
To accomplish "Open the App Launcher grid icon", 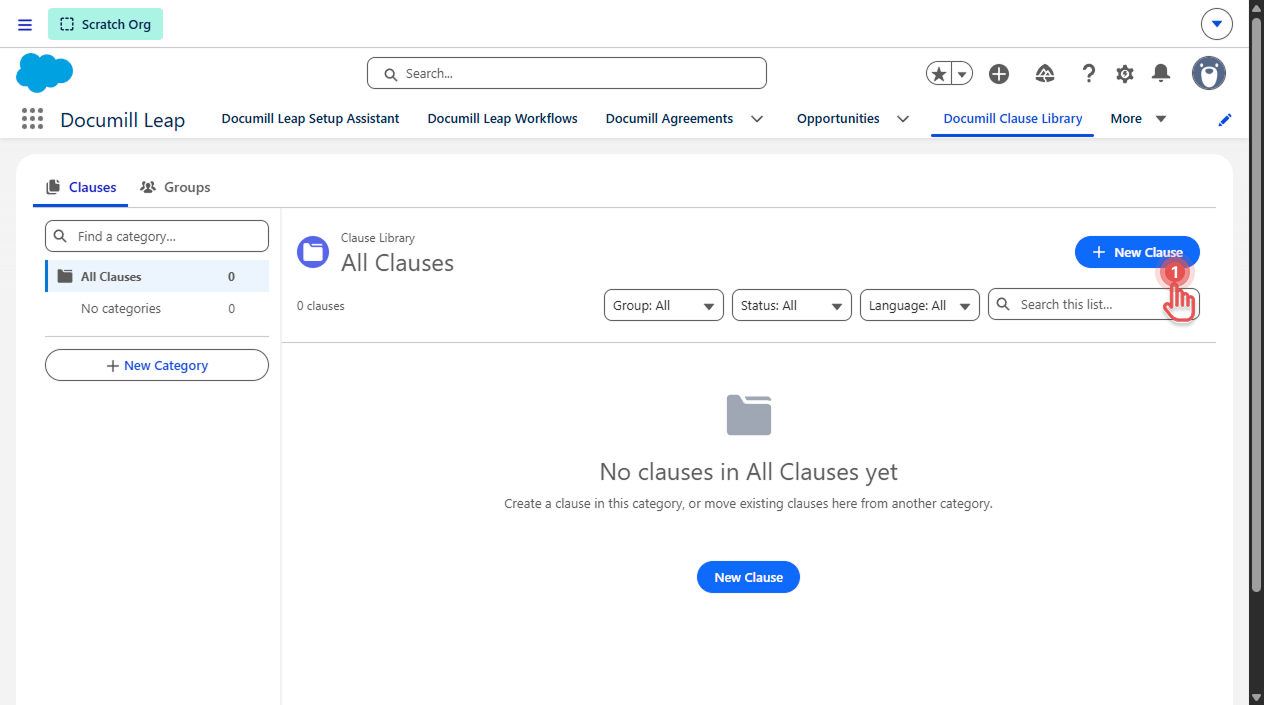I will pyautogui.click(x=32, y=119).
